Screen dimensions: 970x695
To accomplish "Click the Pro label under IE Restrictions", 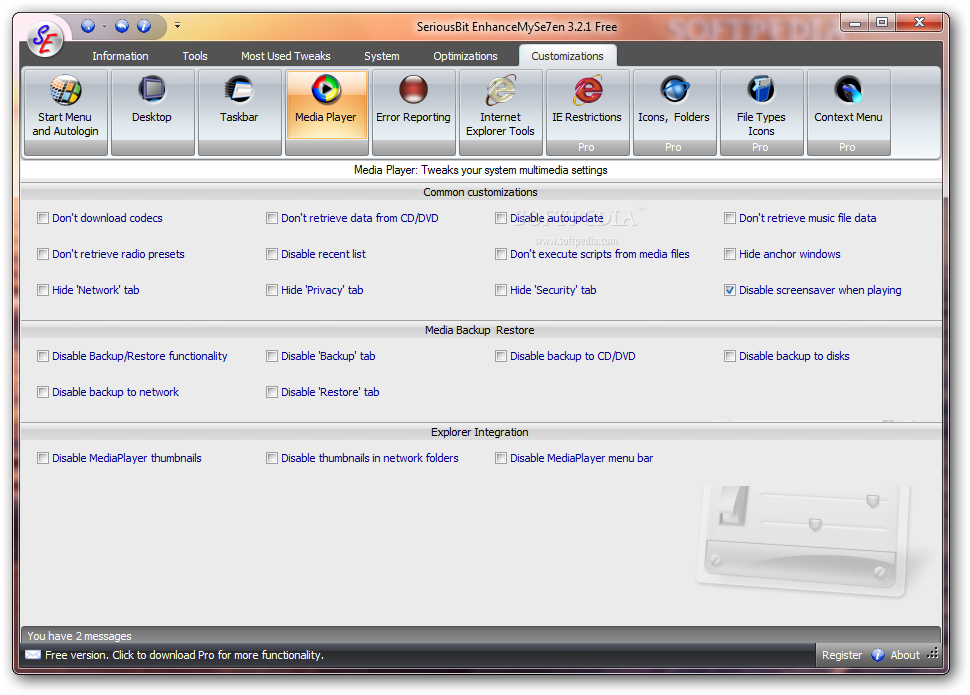I will click(586, 147).
